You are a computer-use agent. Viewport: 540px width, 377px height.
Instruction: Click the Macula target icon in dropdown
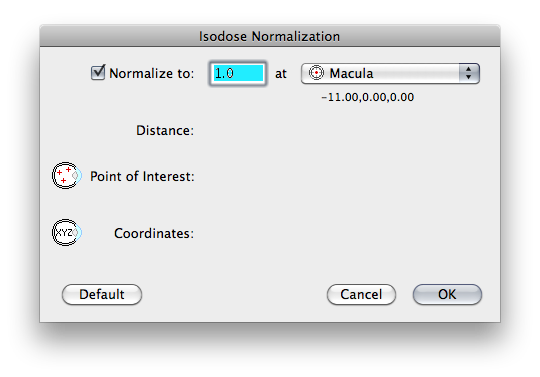[316, 73]
